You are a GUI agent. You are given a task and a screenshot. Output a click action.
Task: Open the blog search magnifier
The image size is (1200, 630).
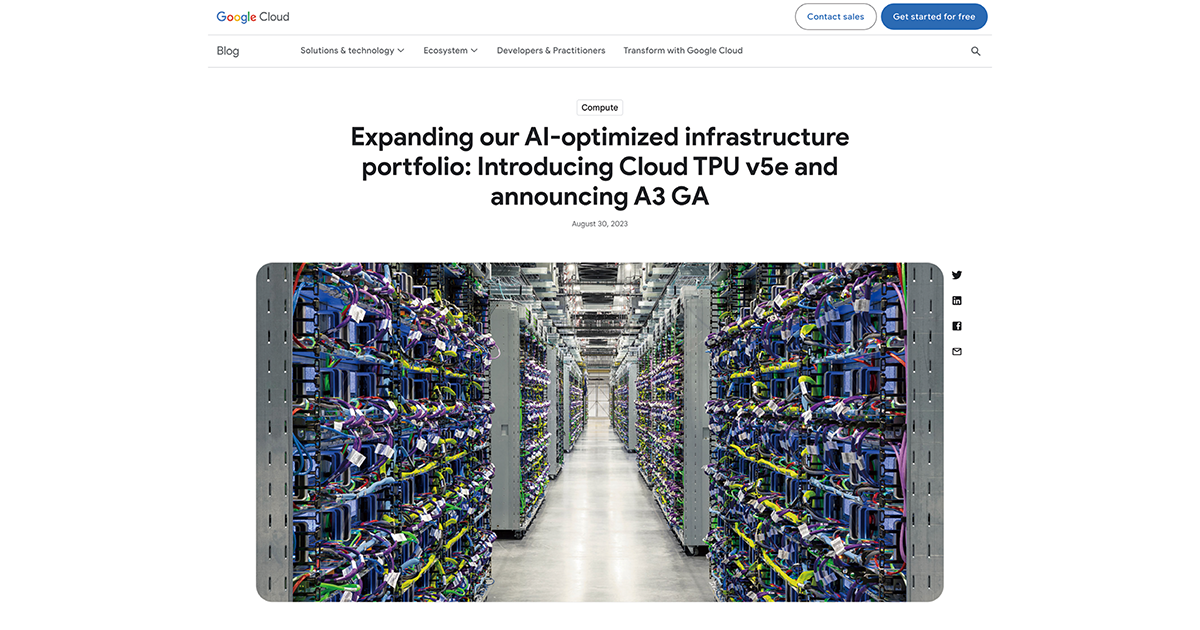976,51
